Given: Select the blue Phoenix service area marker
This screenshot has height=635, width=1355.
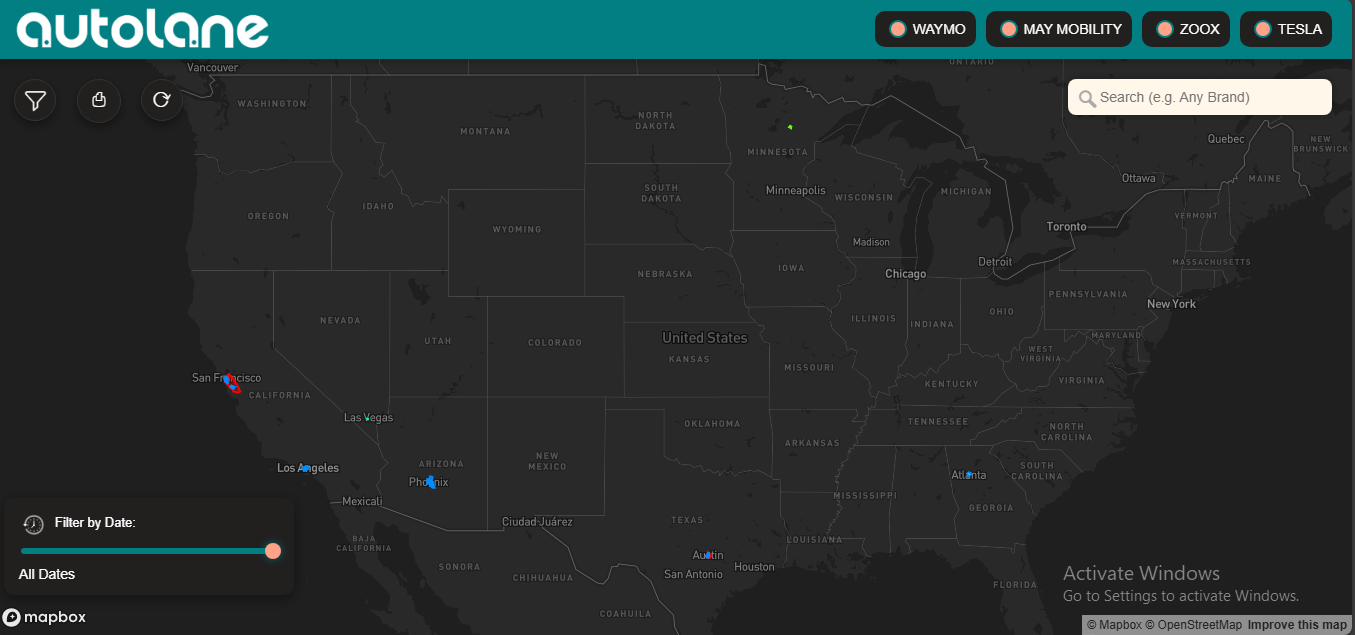Looking at the screenshot, I should [x=430, y=482].
